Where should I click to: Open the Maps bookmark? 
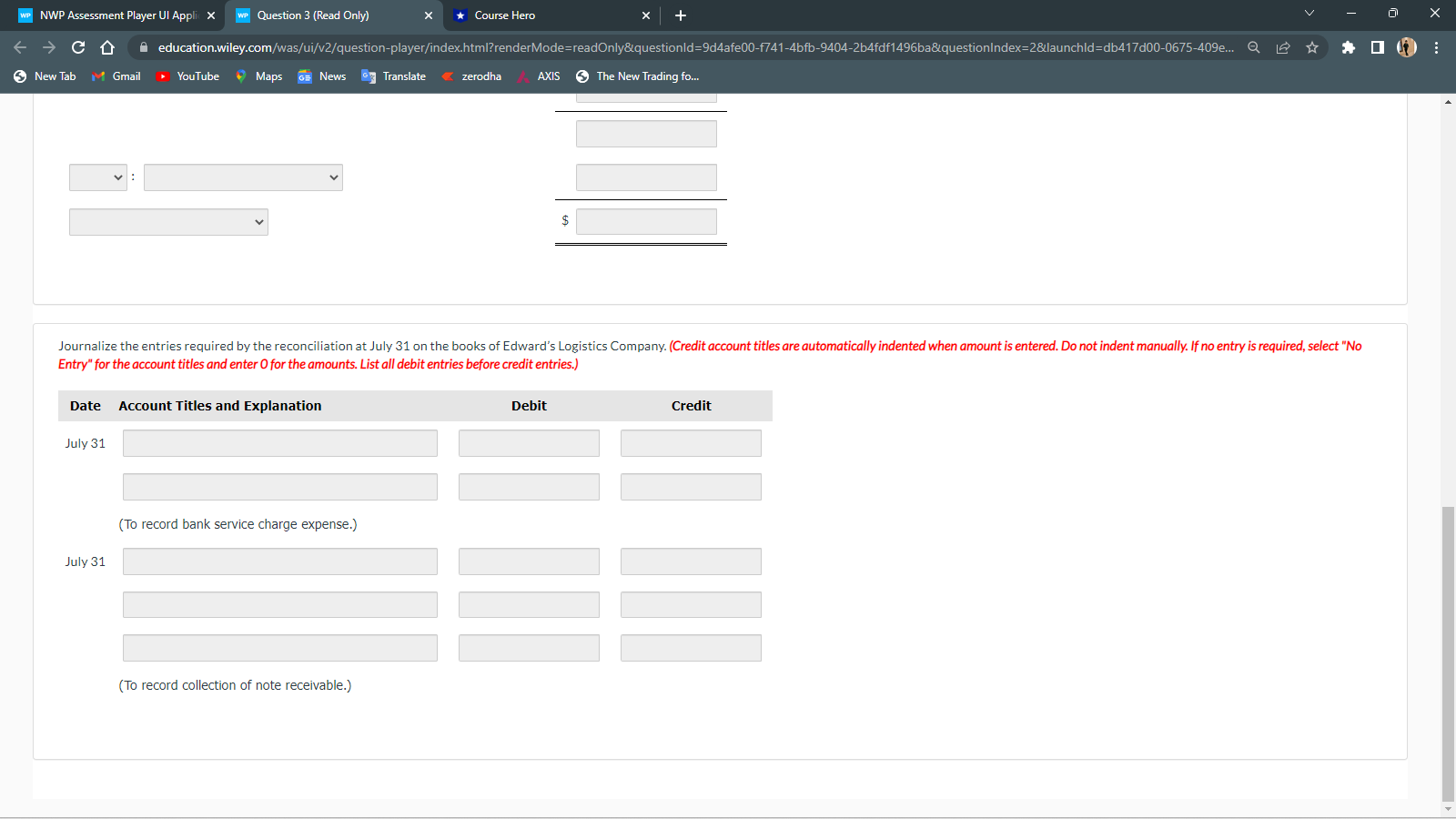click(259, 76)
